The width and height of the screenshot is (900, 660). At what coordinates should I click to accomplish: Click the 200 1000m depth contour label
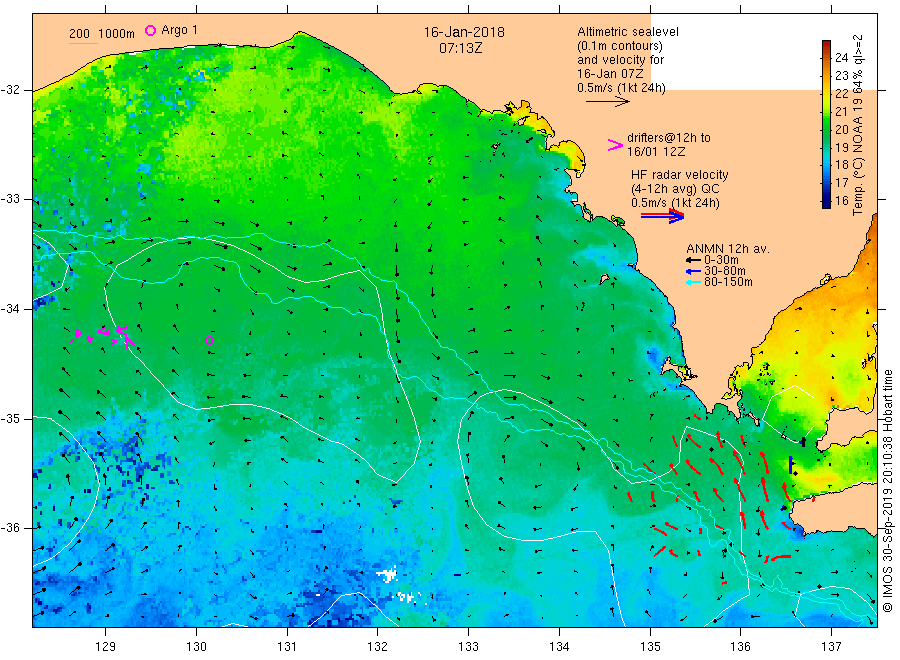point(102,34)
